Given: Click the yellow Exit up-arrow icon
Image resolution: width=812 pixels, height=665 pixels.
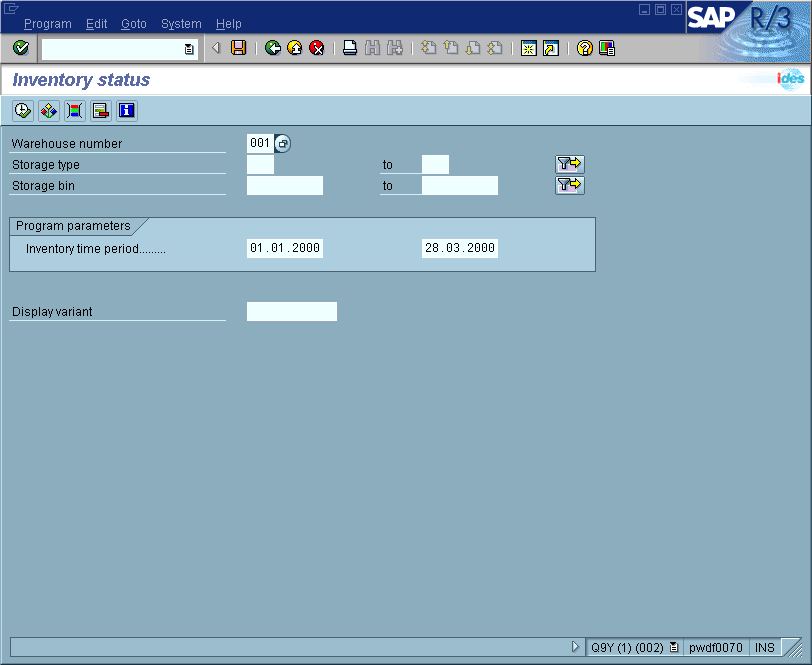Looking at the screenshot, I should pos(295,48).
